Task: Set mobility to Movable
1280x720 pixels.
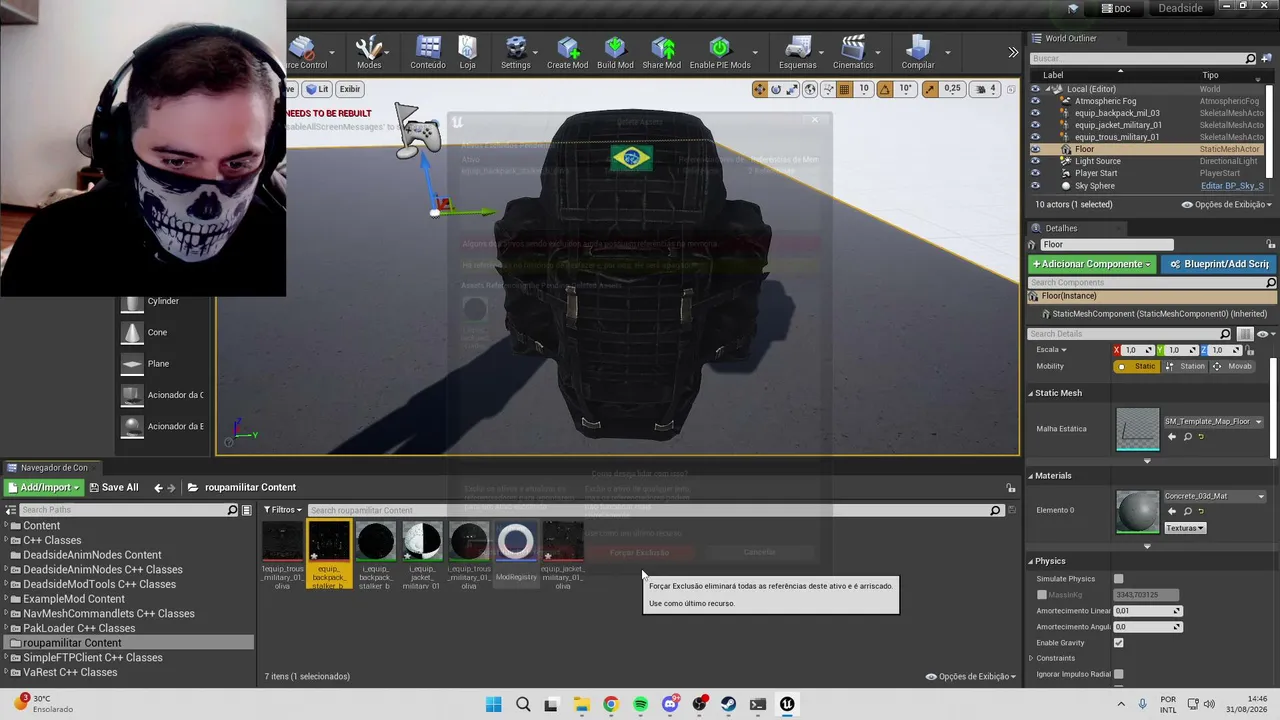Action: [1233, 366]
